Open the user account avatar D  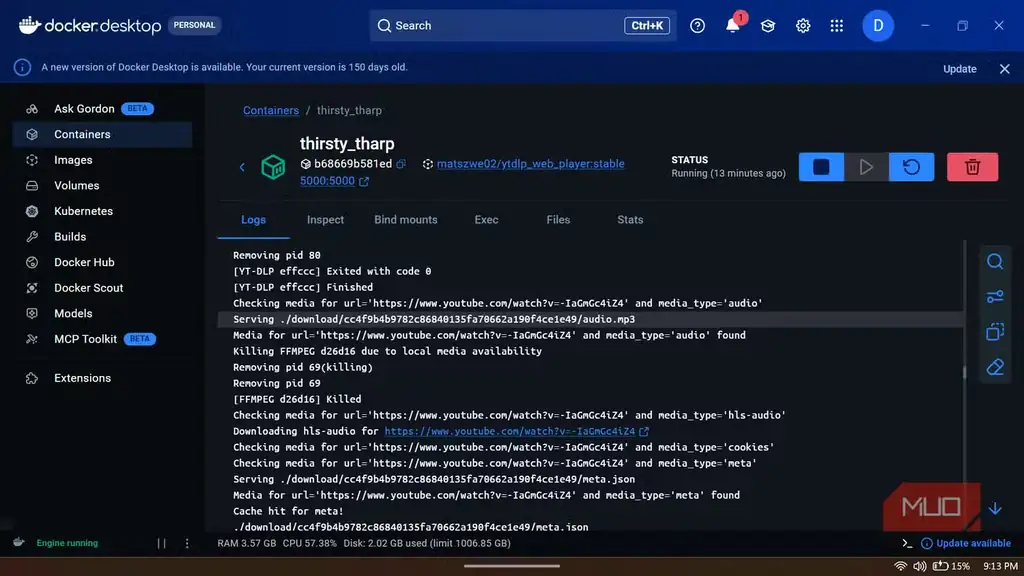point(878,25)
